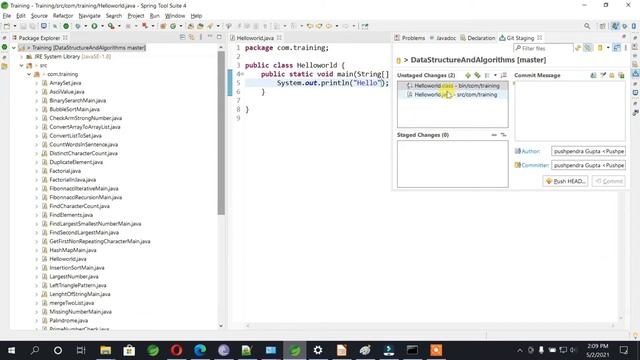Add all unstaged files to index
Screen dimensions: 640x360
coord(477,76)
